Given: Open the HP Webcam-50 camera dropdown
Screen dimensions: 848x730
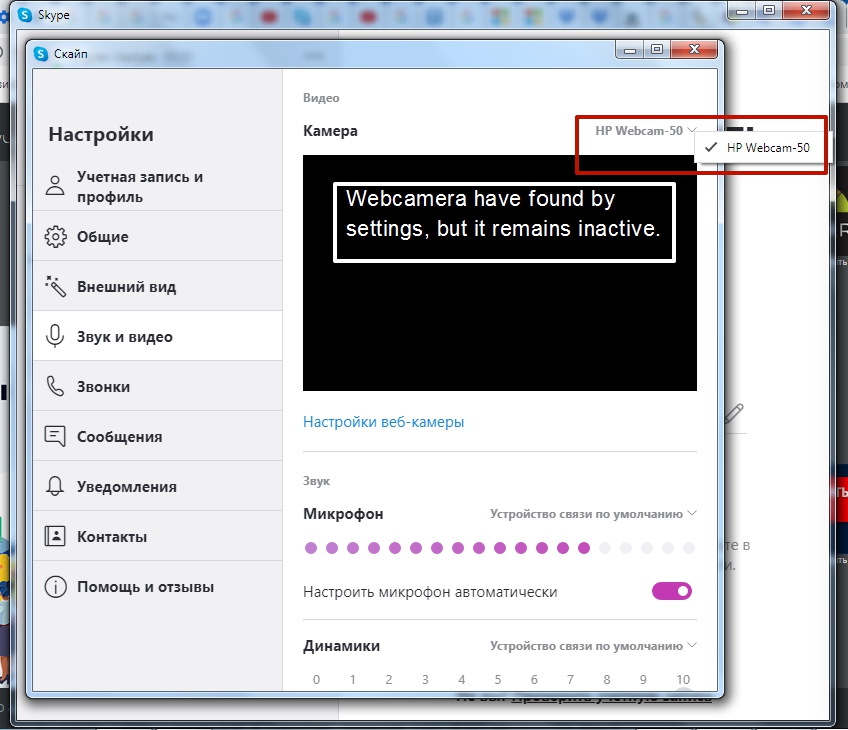Looking at the screenshot, I should [x=645, y=131].
